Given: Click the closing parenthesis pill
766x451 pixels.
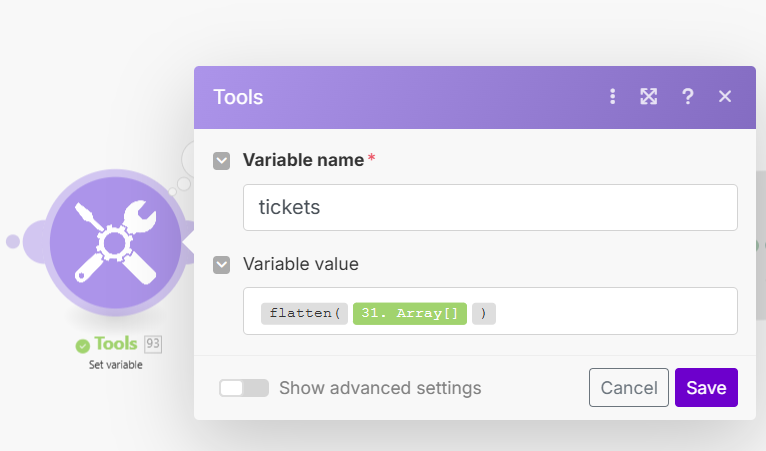Looking at the screenshot, I should point(484,313).
